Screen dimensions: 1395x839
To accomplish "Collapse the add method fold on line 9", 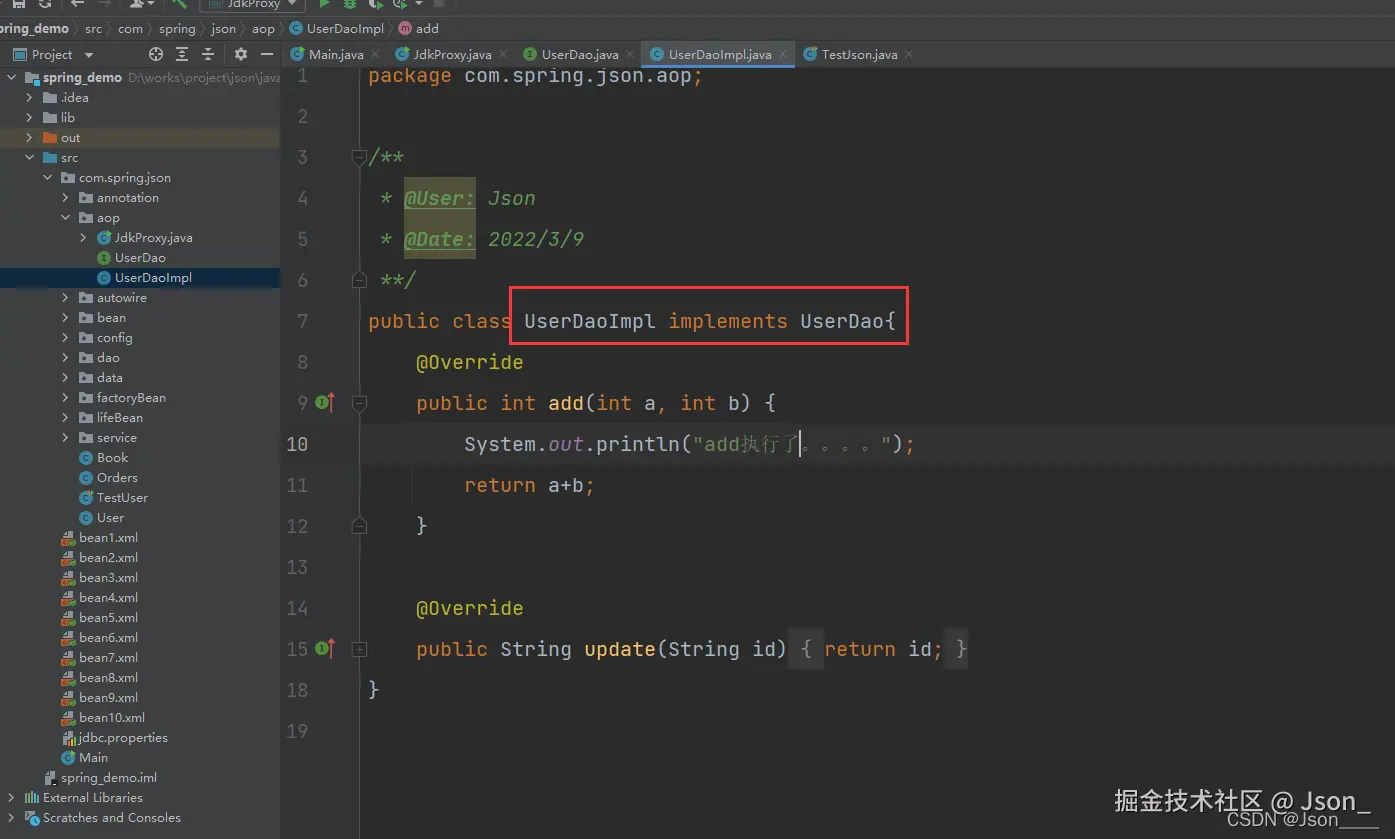I will pos(359,403).
